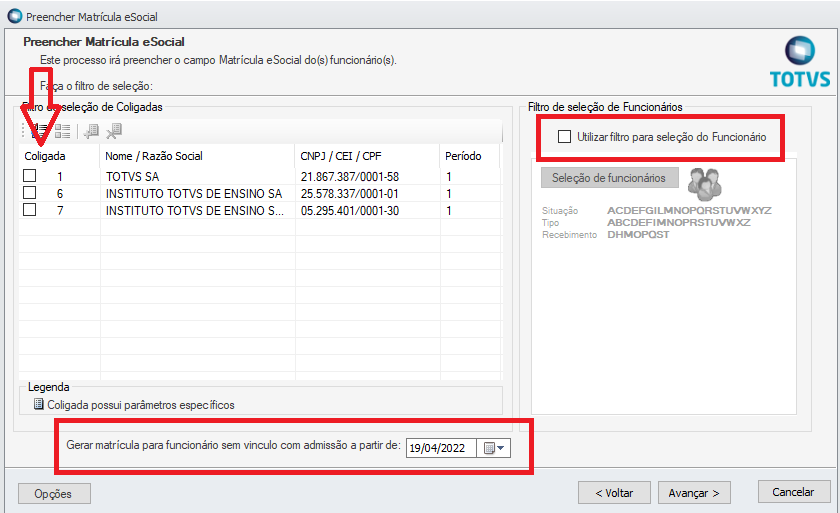840x513 pixels.
Task: Click the Seleção de funcionários button
Action: [609, 178]
